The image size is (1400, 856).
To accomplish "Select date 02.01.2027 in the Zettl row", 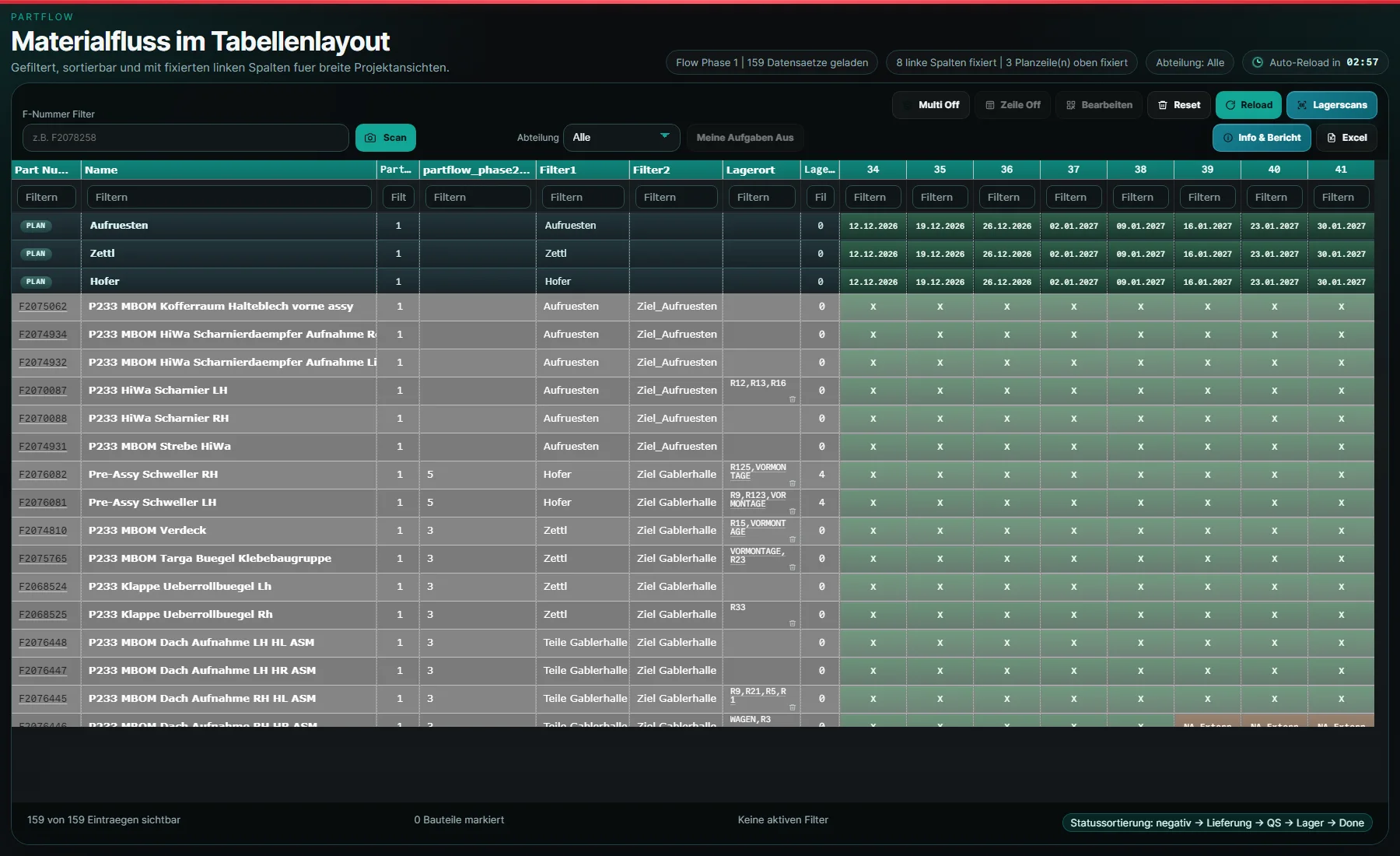I will point(1073,254).
